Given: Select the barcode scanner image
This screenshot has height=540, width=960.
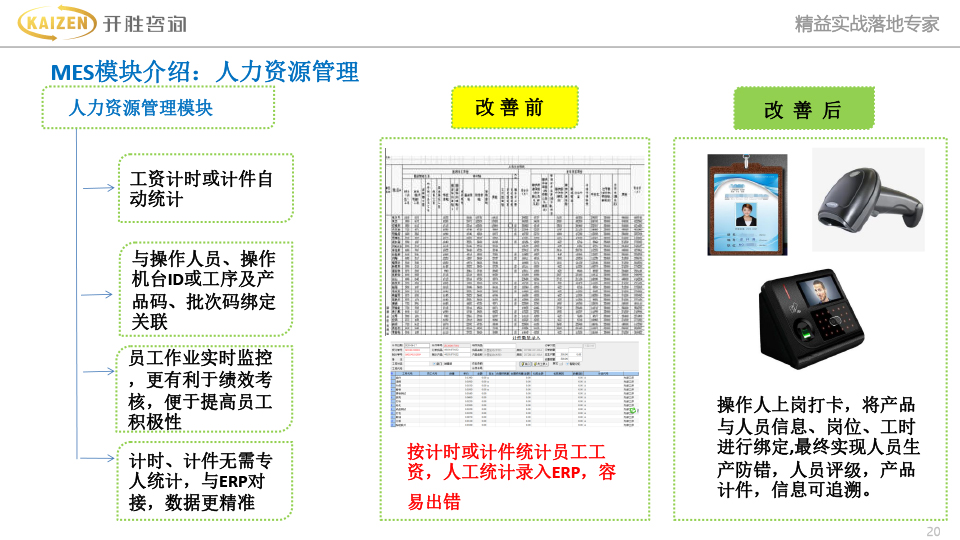Looking at the screenshot, I should pos(867,199).
